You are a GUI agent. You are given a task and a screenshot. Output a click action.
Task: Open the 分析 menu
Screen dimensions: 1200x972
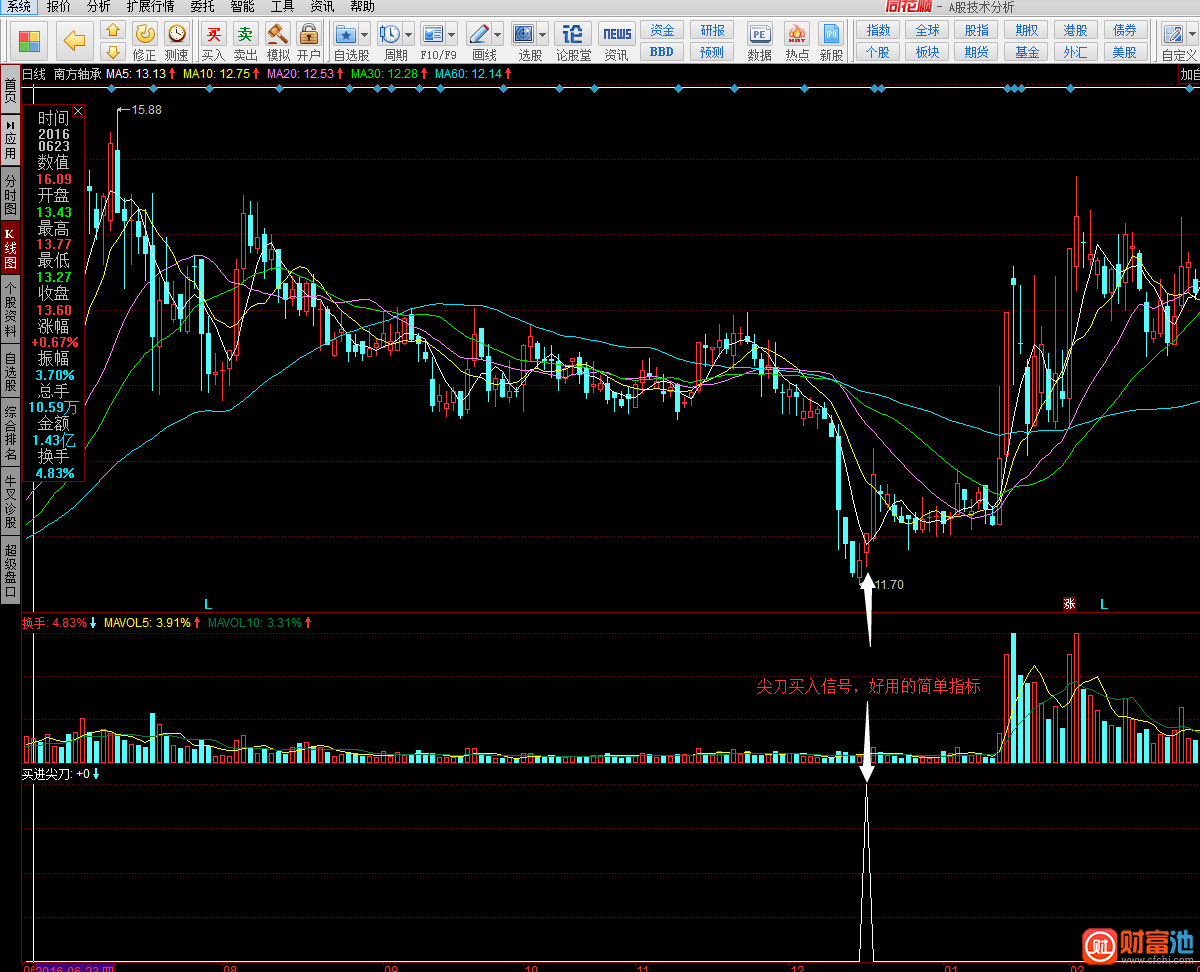[x=98, y=6]
